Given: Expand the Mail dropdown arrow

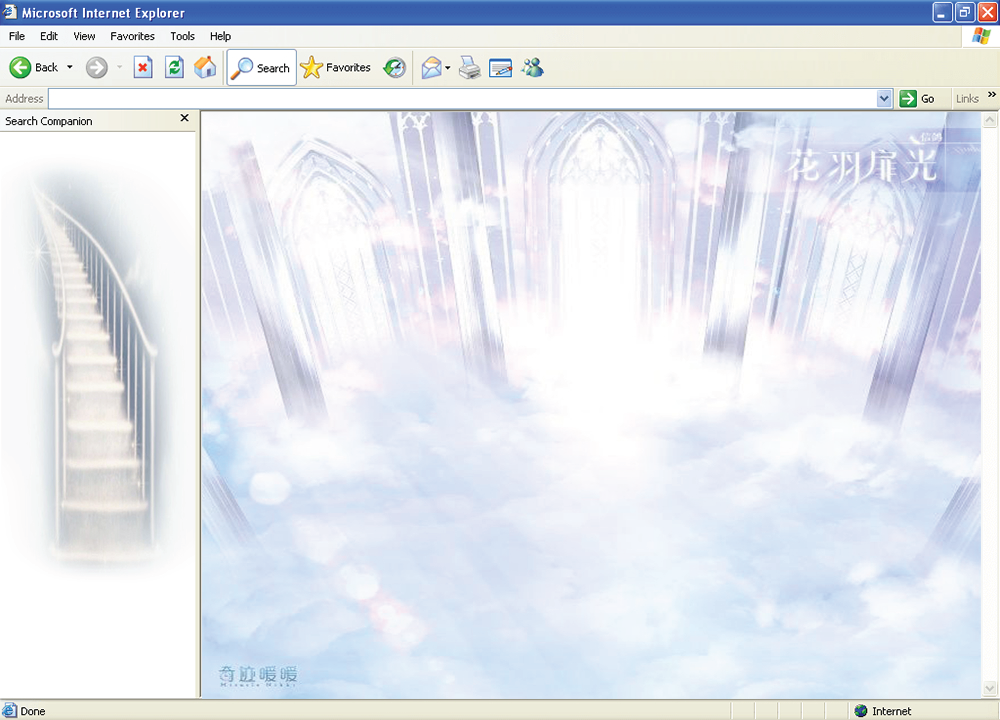Looking at the screenshot, I should tap(448, 68).
